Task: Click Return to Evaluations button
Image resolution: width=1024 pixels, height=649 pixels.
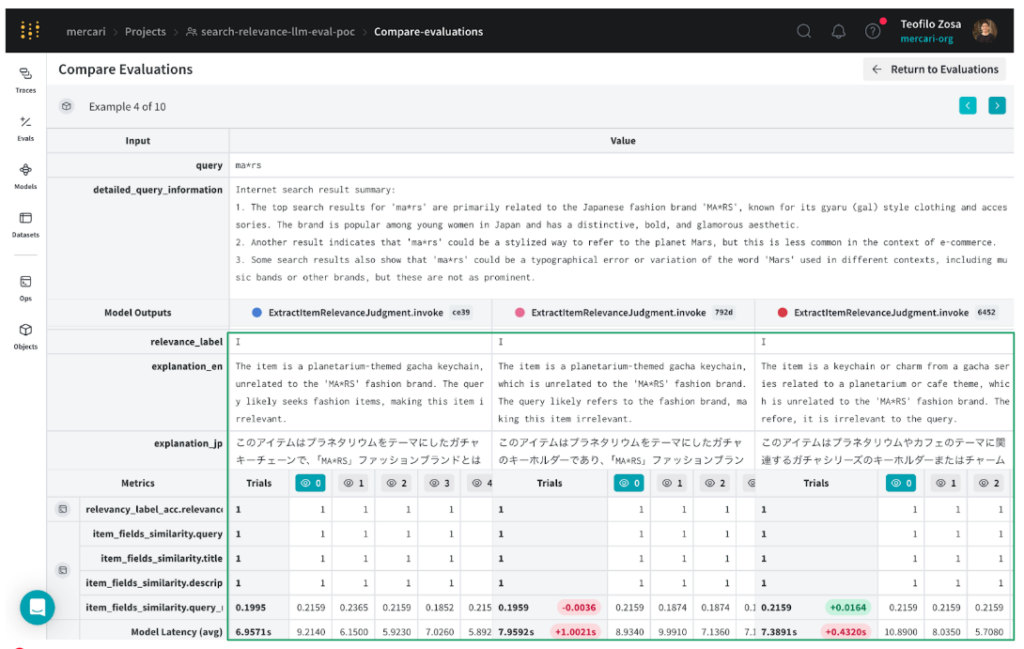Action: pos(934,69)
